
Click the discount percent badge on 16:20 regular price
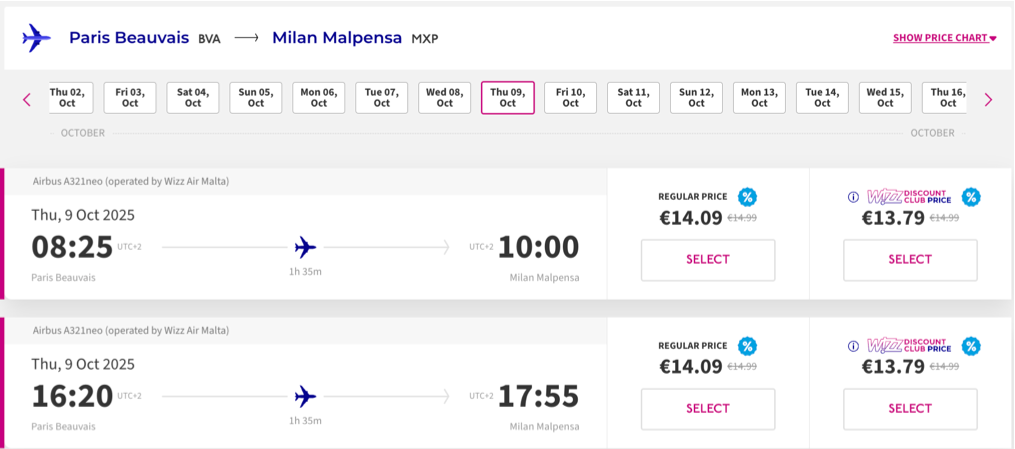[747, 346]
